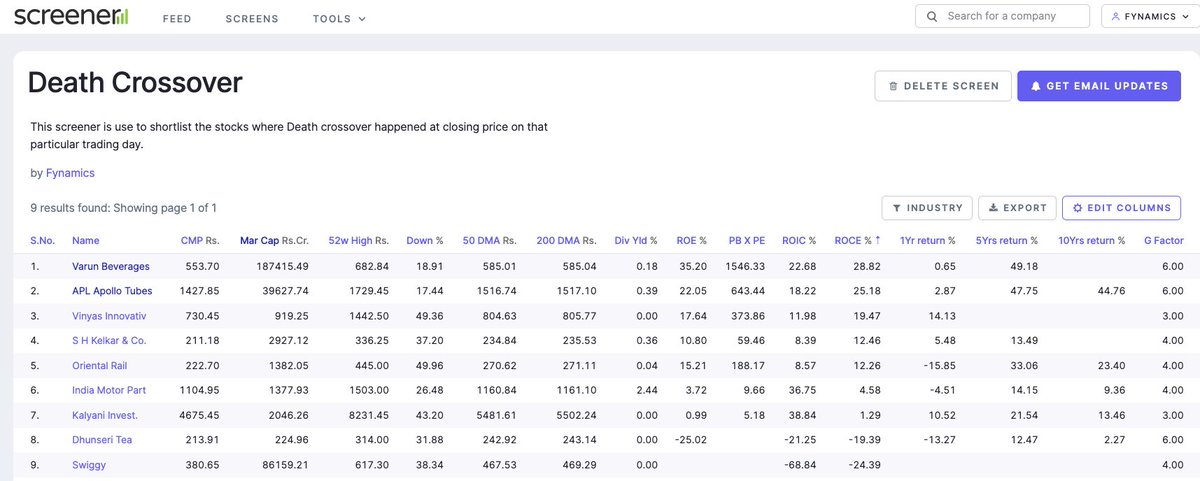Sort by the Name column header
This screenshot has height=481, width=1200.
pos(86,240)
